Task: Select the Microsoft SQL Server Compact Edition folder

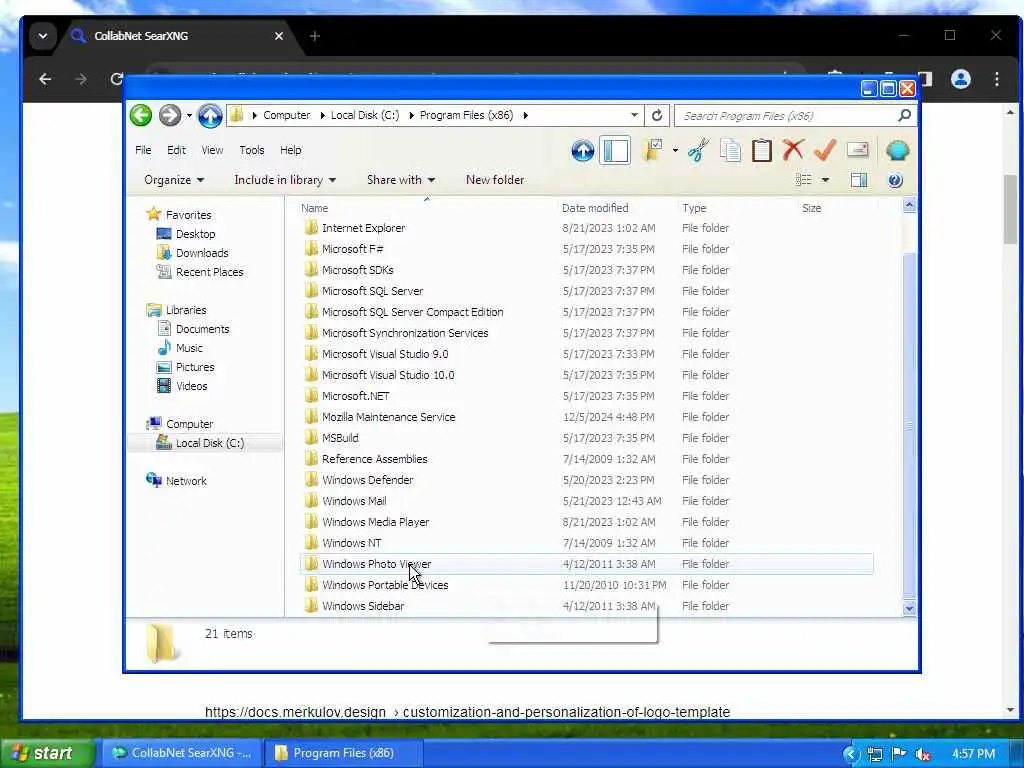Action: (413, 312)
